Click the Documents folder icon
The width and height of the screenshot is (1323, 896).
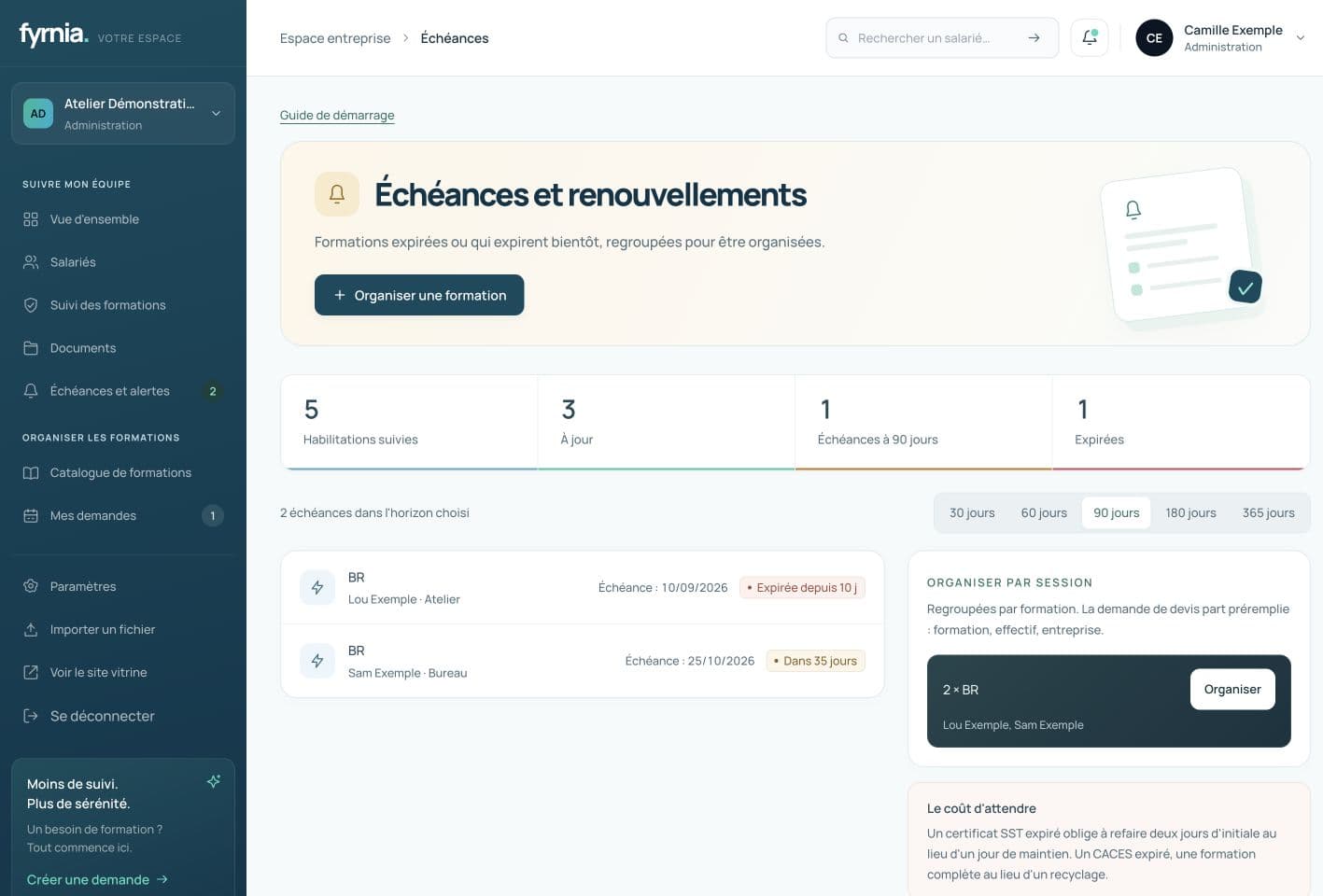pyautogui.click(x=31, y=348)
